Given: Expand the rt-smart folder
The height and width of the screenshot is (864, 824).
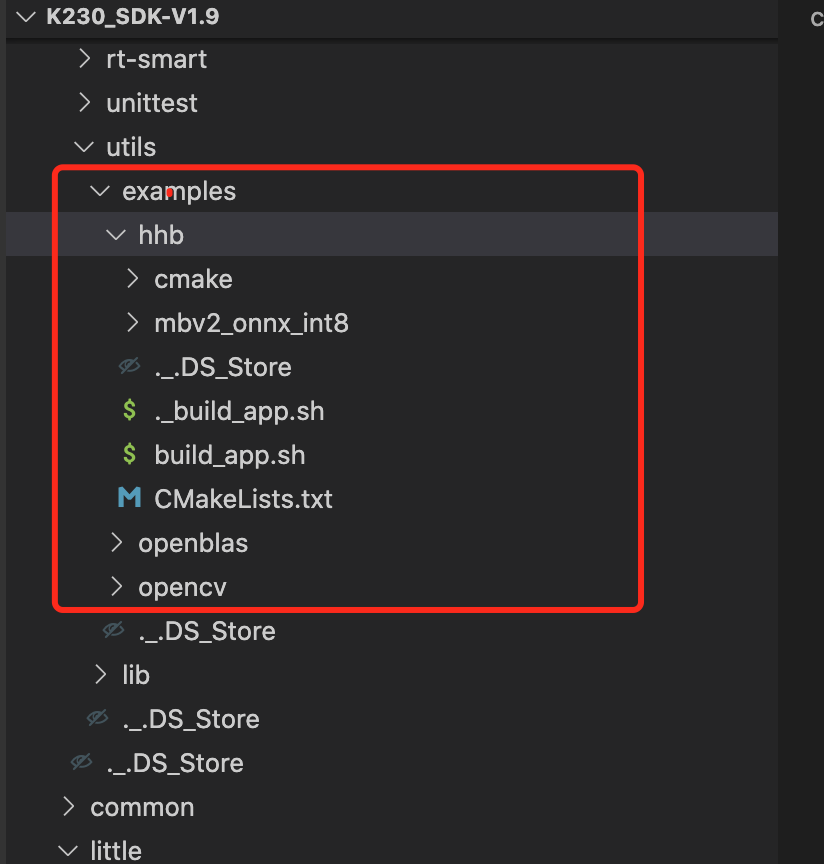Looking at the screenshot, I should 84,59.
